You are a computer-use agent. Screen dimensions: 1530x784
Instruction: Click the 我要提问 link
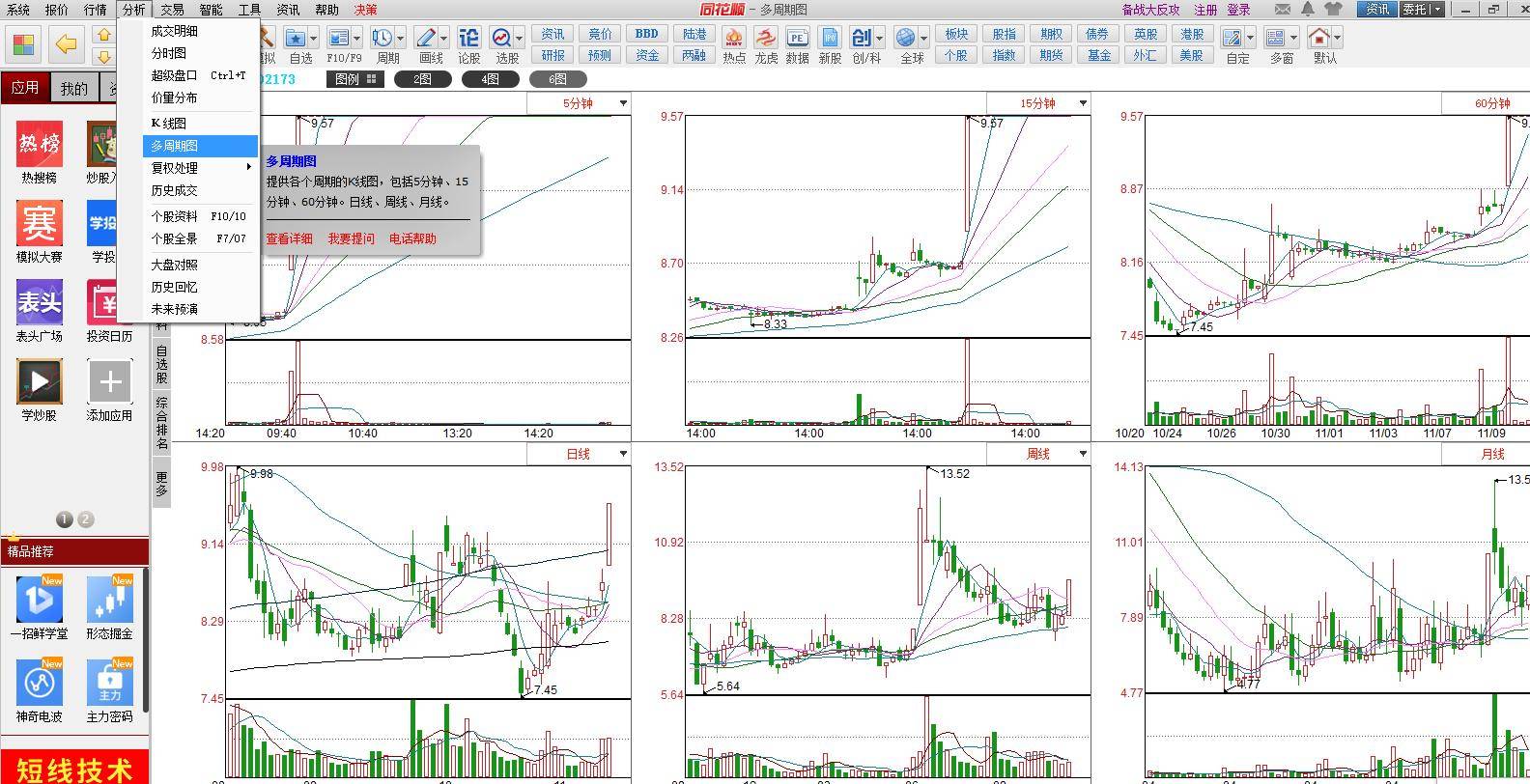(x=351, y=238)
